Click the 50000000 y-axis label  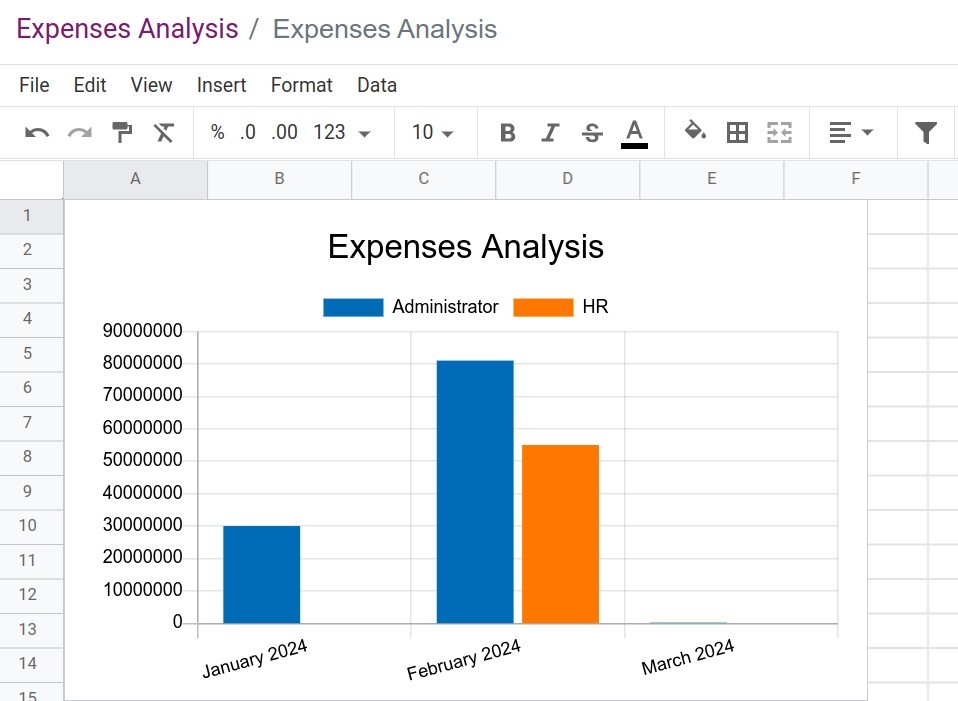click(x=142, y=460)
